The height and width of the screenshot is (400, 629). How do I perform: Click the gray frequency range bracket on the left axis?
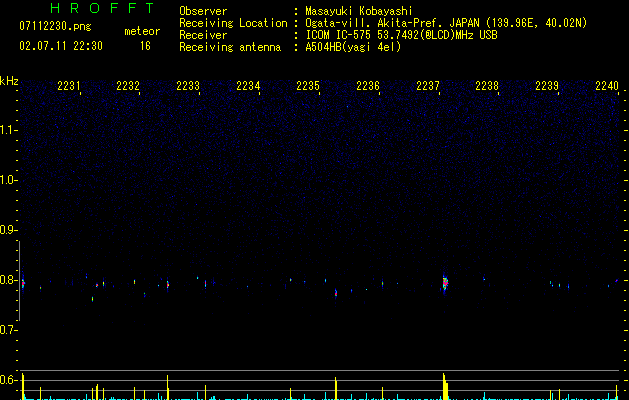[x=19, y=280]
